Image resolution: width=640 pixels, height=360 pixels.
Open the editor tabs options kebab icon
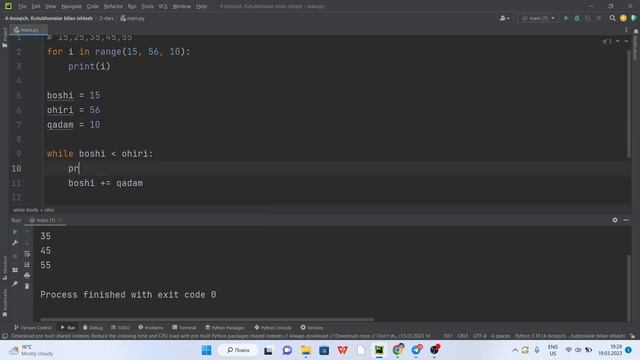[626, 30]
